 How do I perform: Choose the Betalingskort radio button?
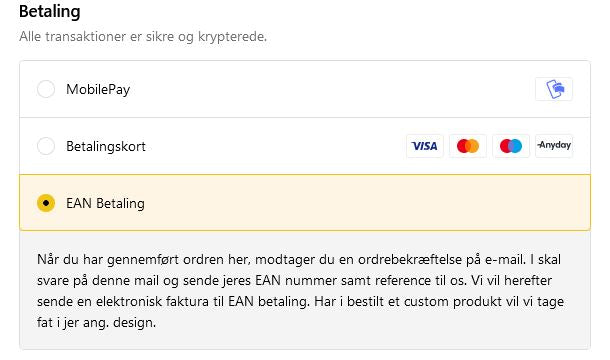(x=46, y=146)
